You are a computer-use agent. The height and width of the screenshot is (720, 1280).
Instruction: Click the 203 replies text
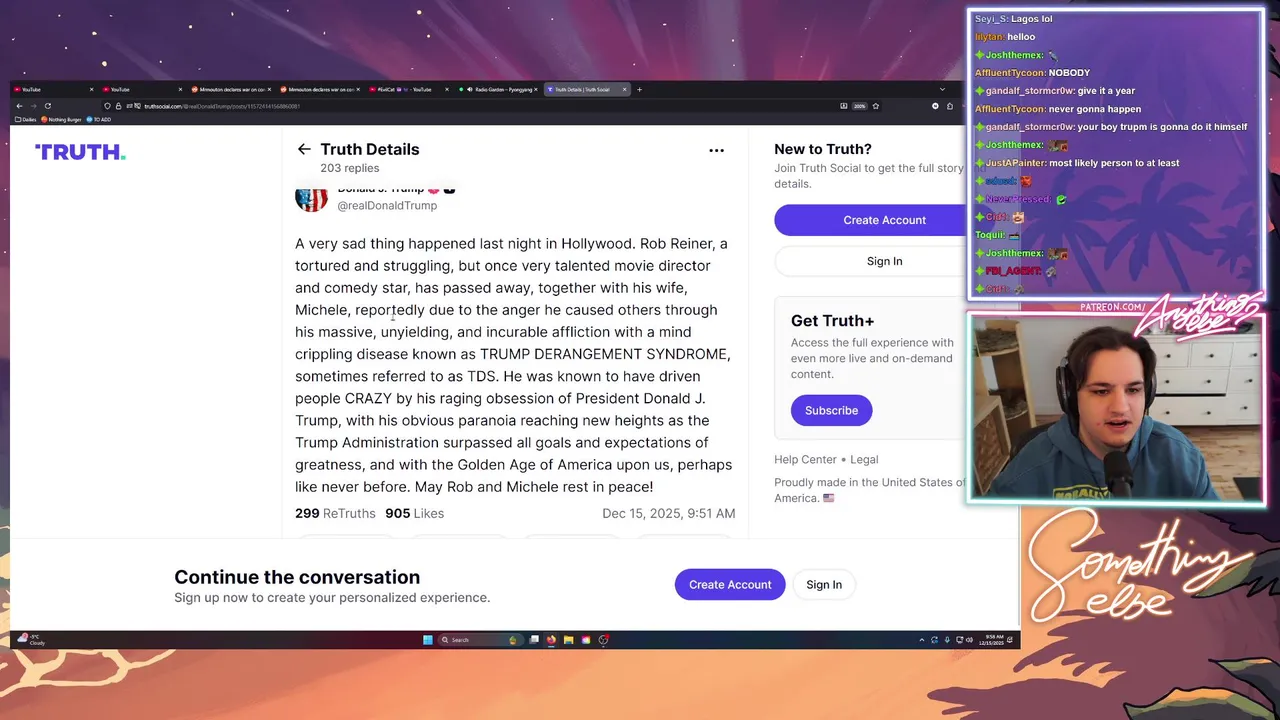pyautogui.click(x=349, y=168)
